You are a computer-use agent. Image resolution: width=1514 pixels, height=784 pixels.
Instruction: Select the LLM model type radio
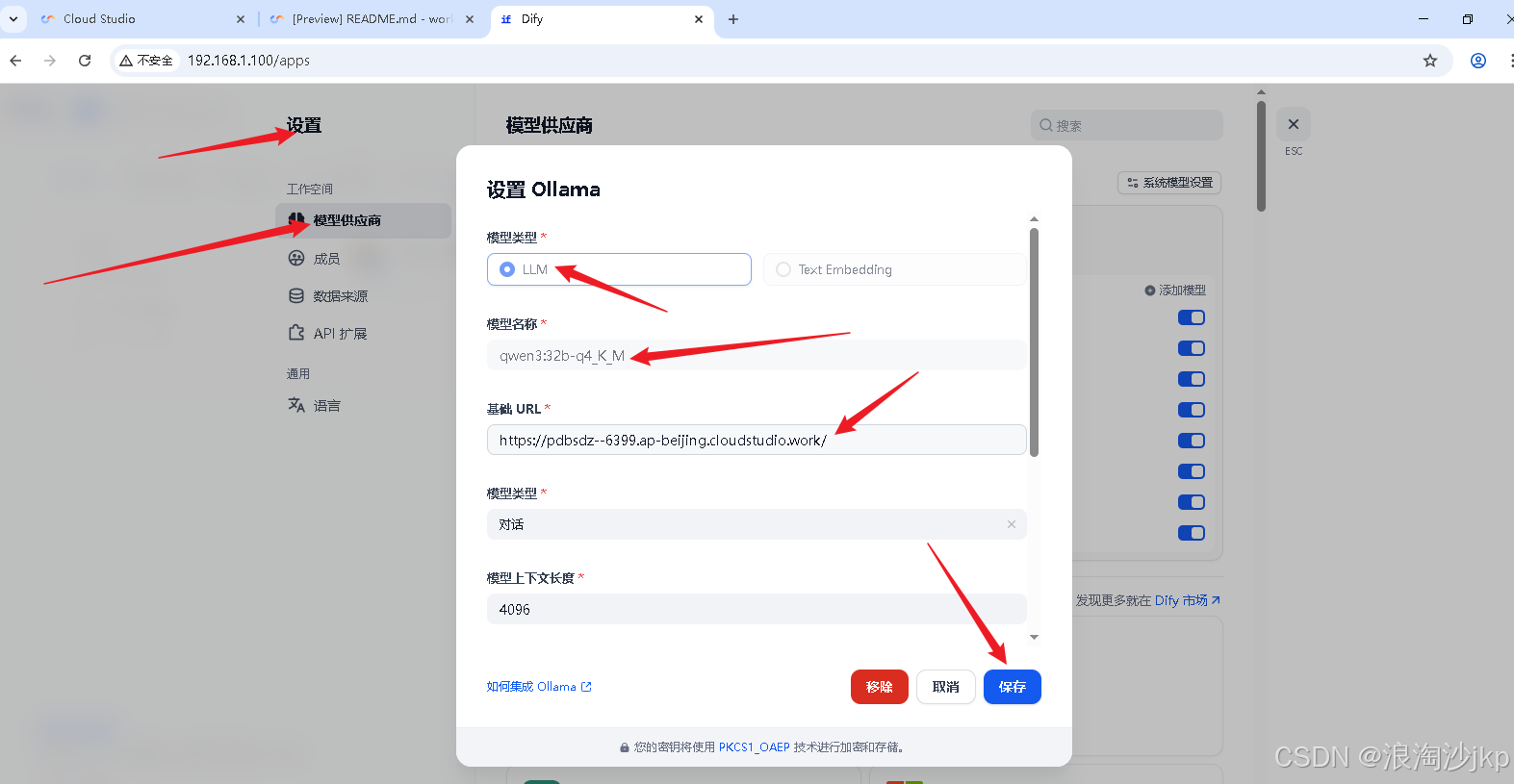point(619,269)
